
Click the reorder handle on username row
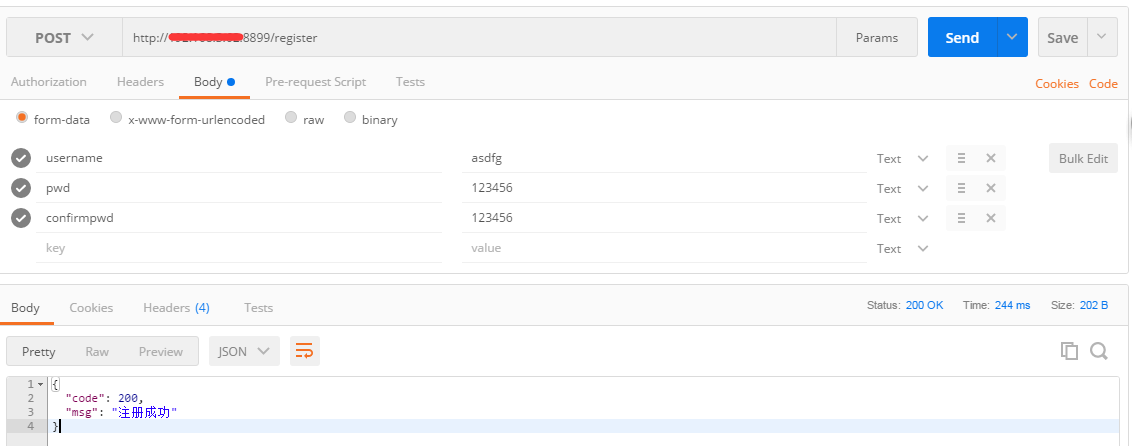961,158
